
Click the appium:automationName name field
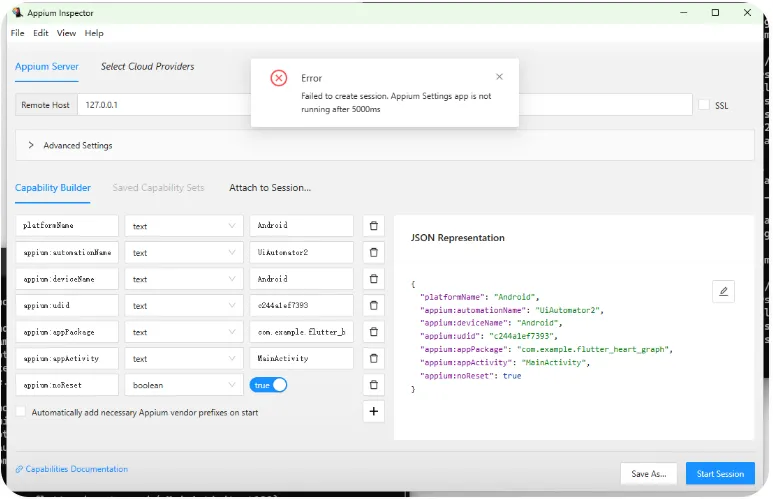point(67,252)
